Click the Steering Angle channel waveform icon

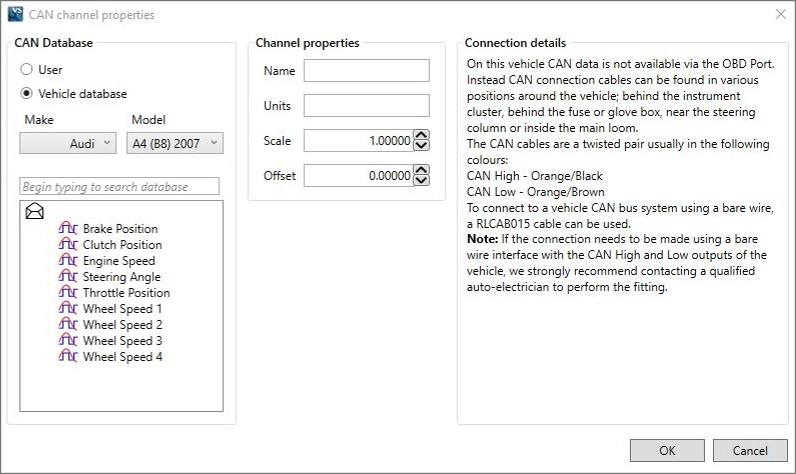click(68, 276)
